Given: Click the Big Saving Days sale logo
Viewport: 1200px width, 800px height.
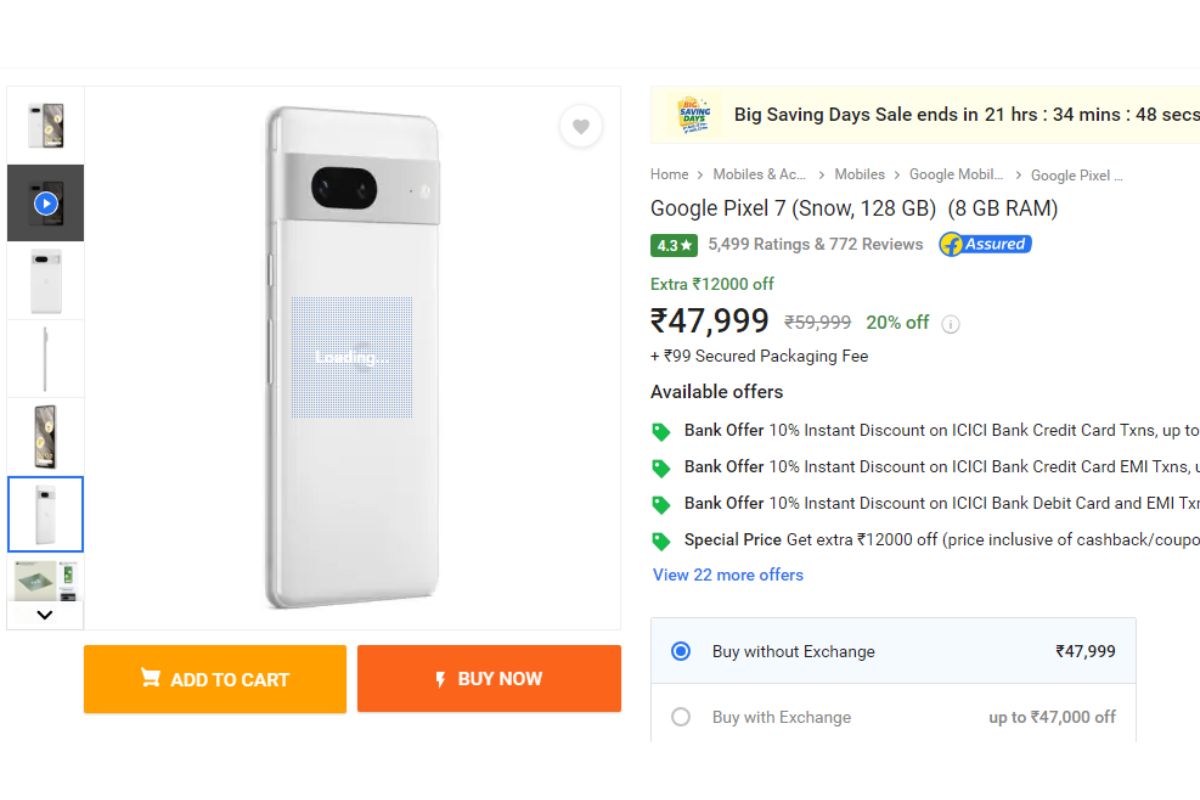Looking at the screenshot, I should point(694,115).
